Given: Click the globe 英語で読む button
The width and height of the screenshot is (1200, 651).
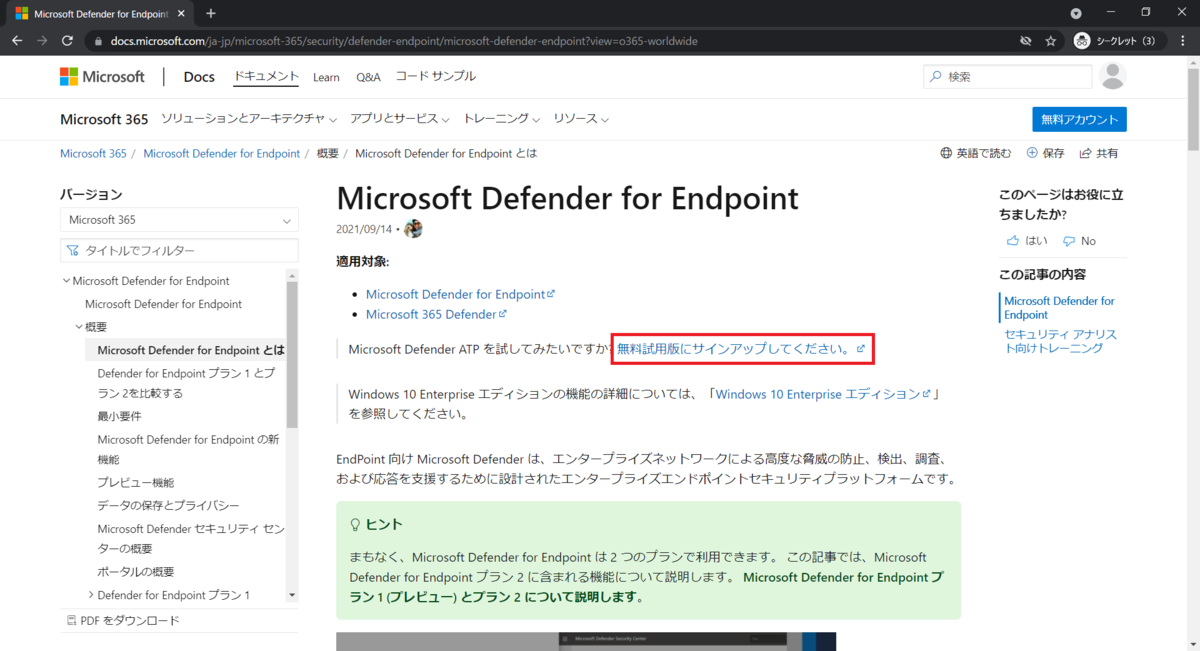Looking at the screenshot, I should [975, 153].
